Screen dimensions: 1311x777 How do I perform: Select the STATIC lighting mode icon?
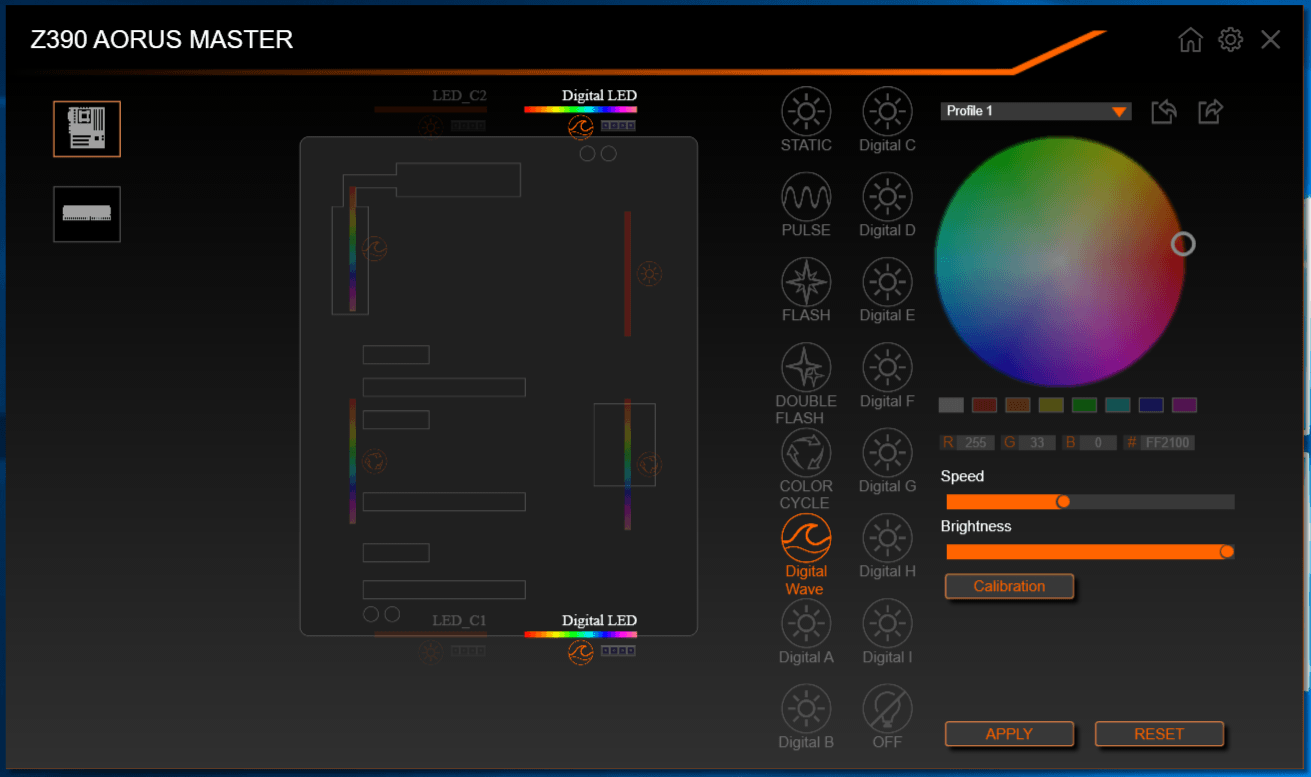806,111
